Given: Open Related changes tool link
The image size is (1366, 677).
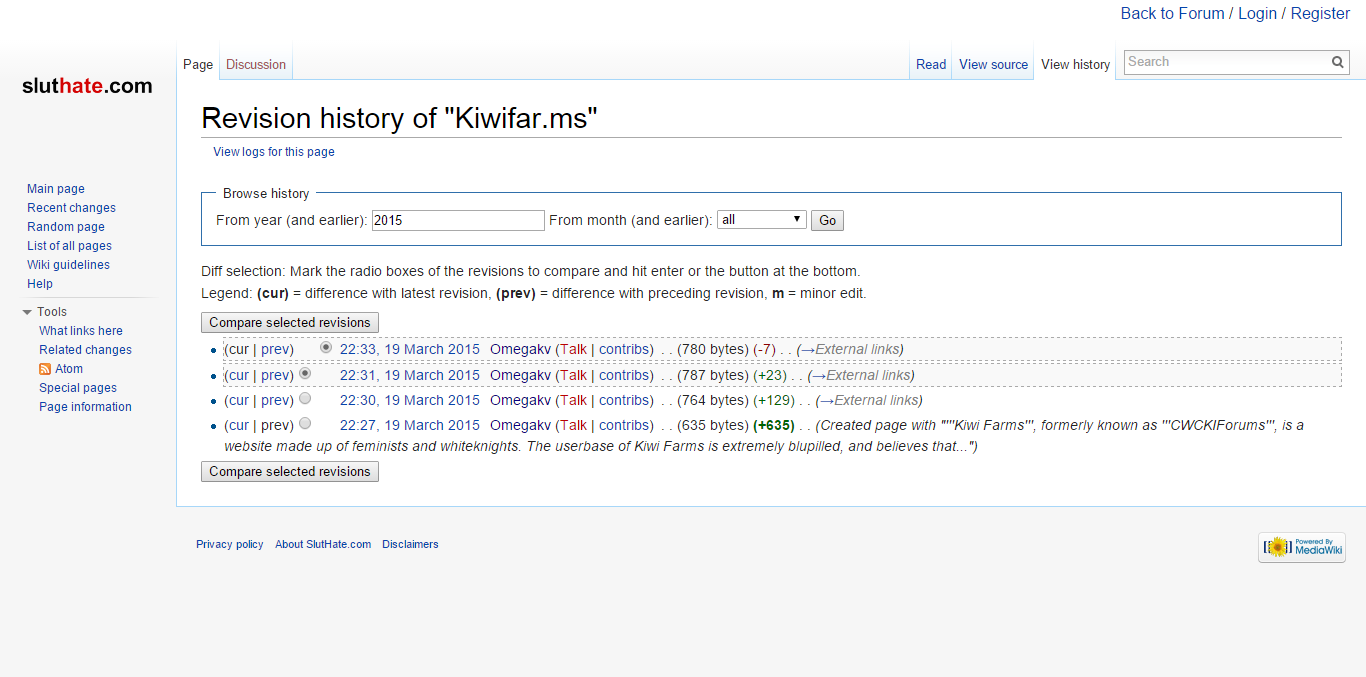Looking at the screenshot, I should 85,350.
